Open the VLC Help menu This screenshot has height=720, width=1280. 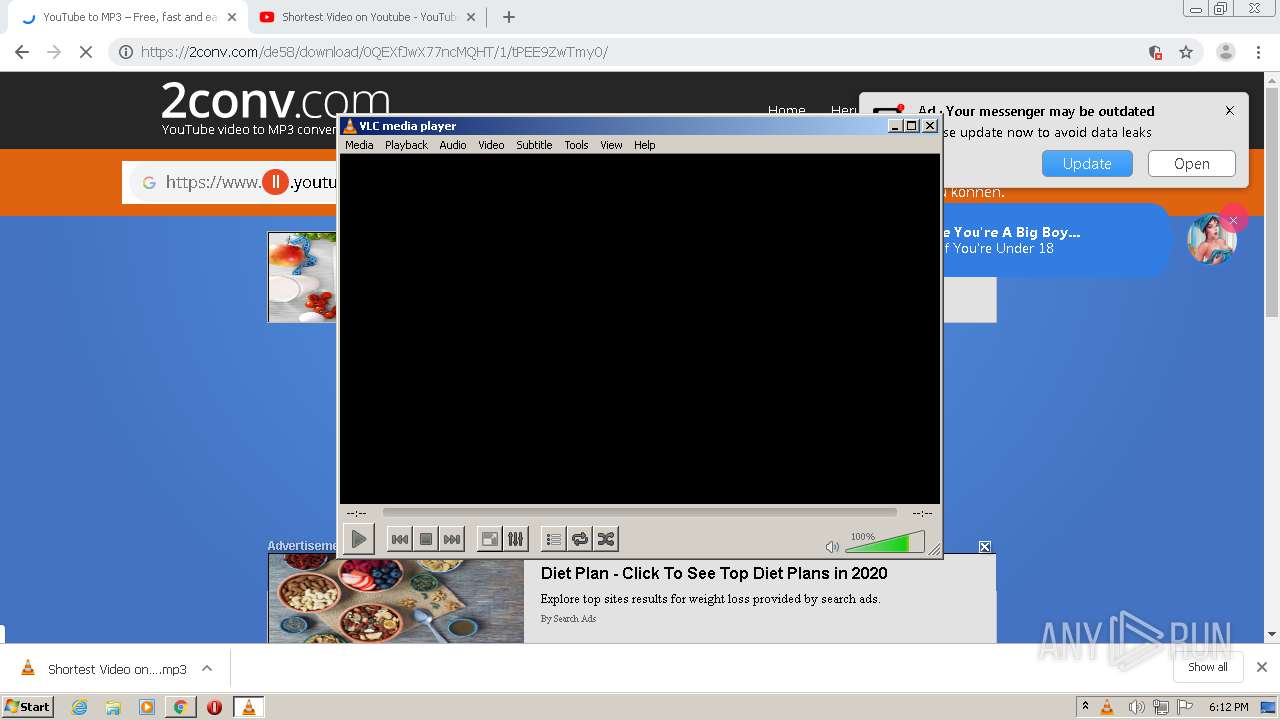click(645, 145)
